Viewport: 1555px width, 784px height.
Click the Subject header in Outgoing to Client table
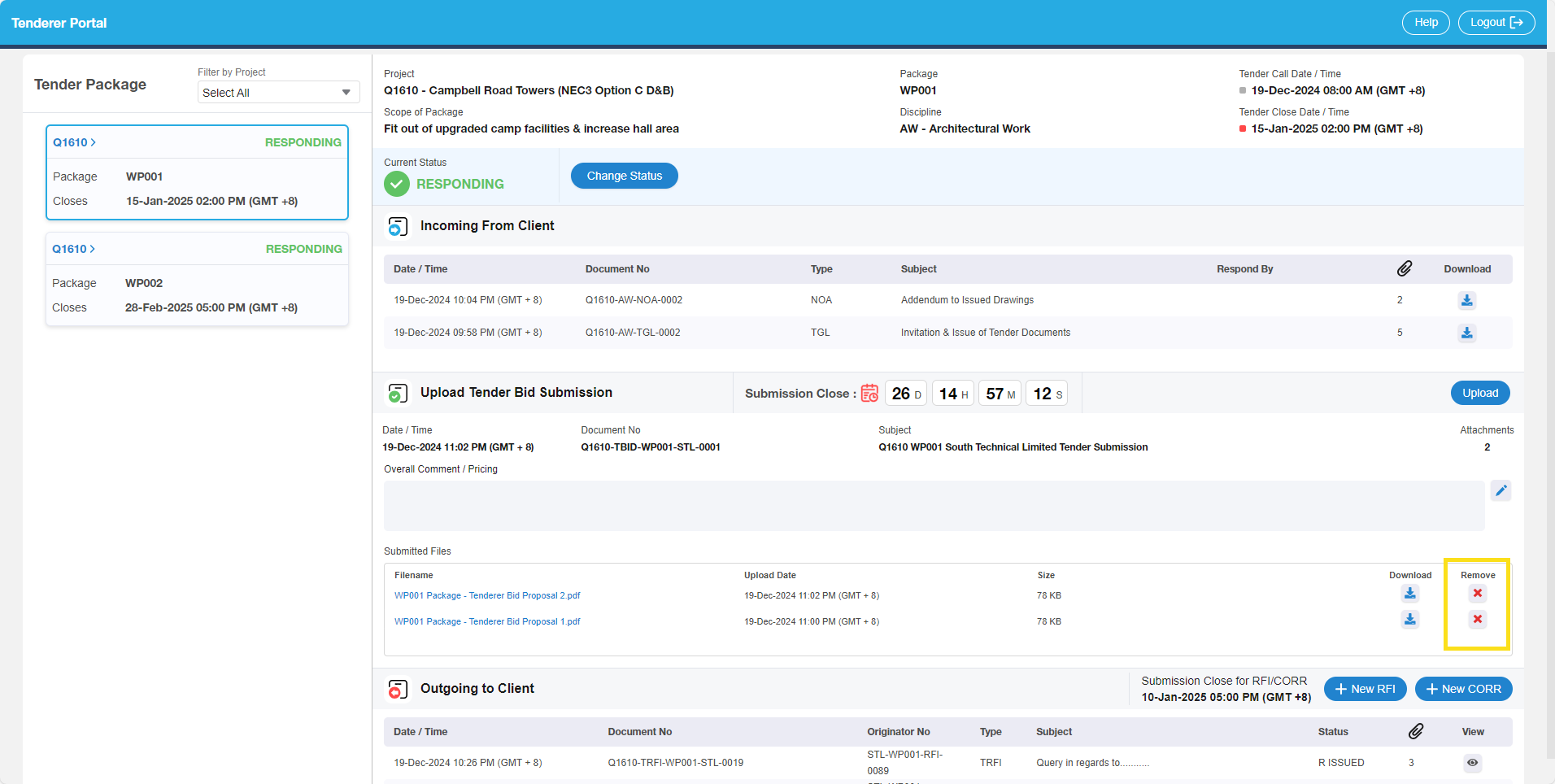pyautogui.click(x=1054, y=732)
